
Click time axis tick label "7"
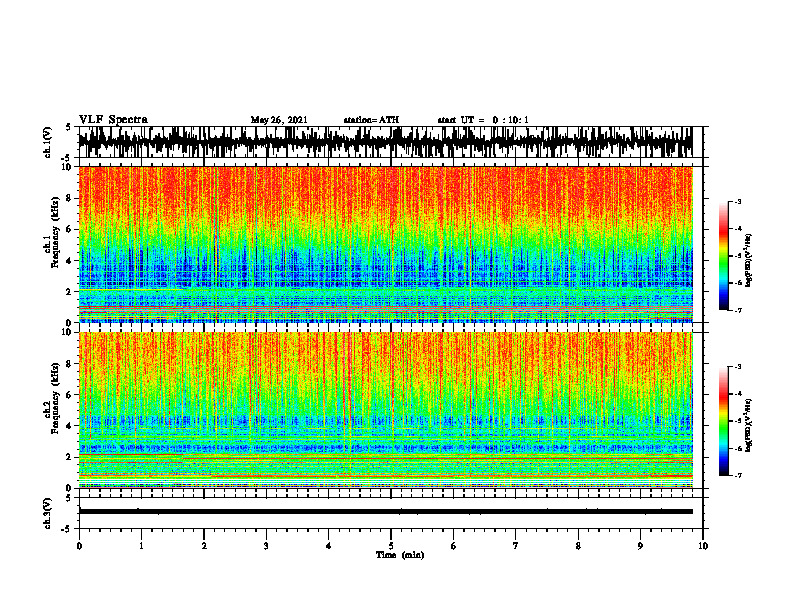[516, 546]
